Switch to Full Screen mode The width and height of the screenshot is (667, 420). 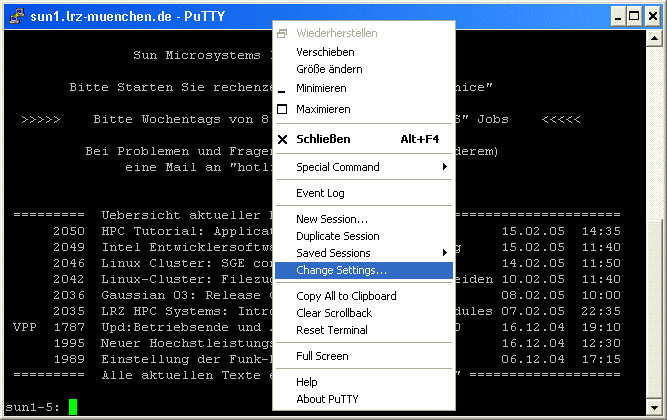coord(364,356)
